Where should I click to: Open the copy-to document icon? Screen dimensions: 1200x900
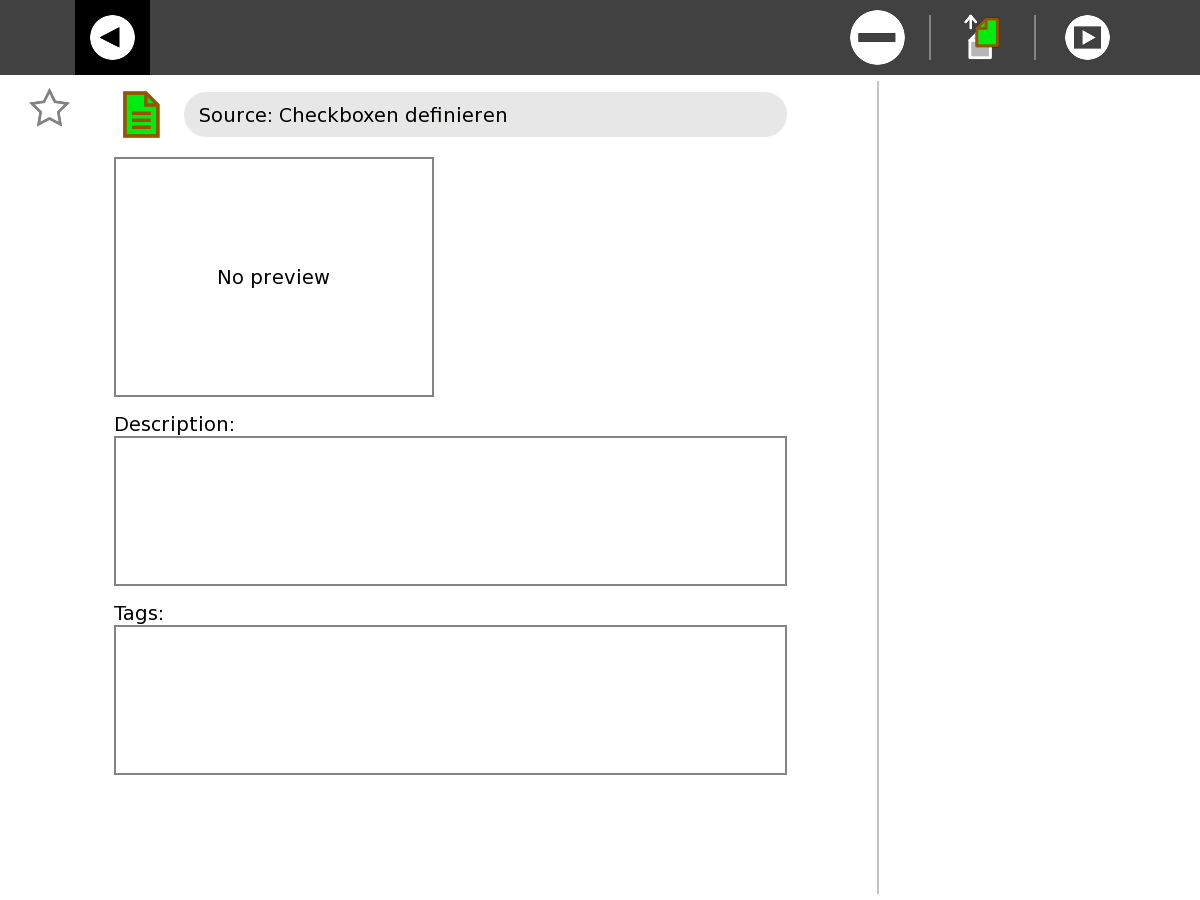click(x=983, y=38)
